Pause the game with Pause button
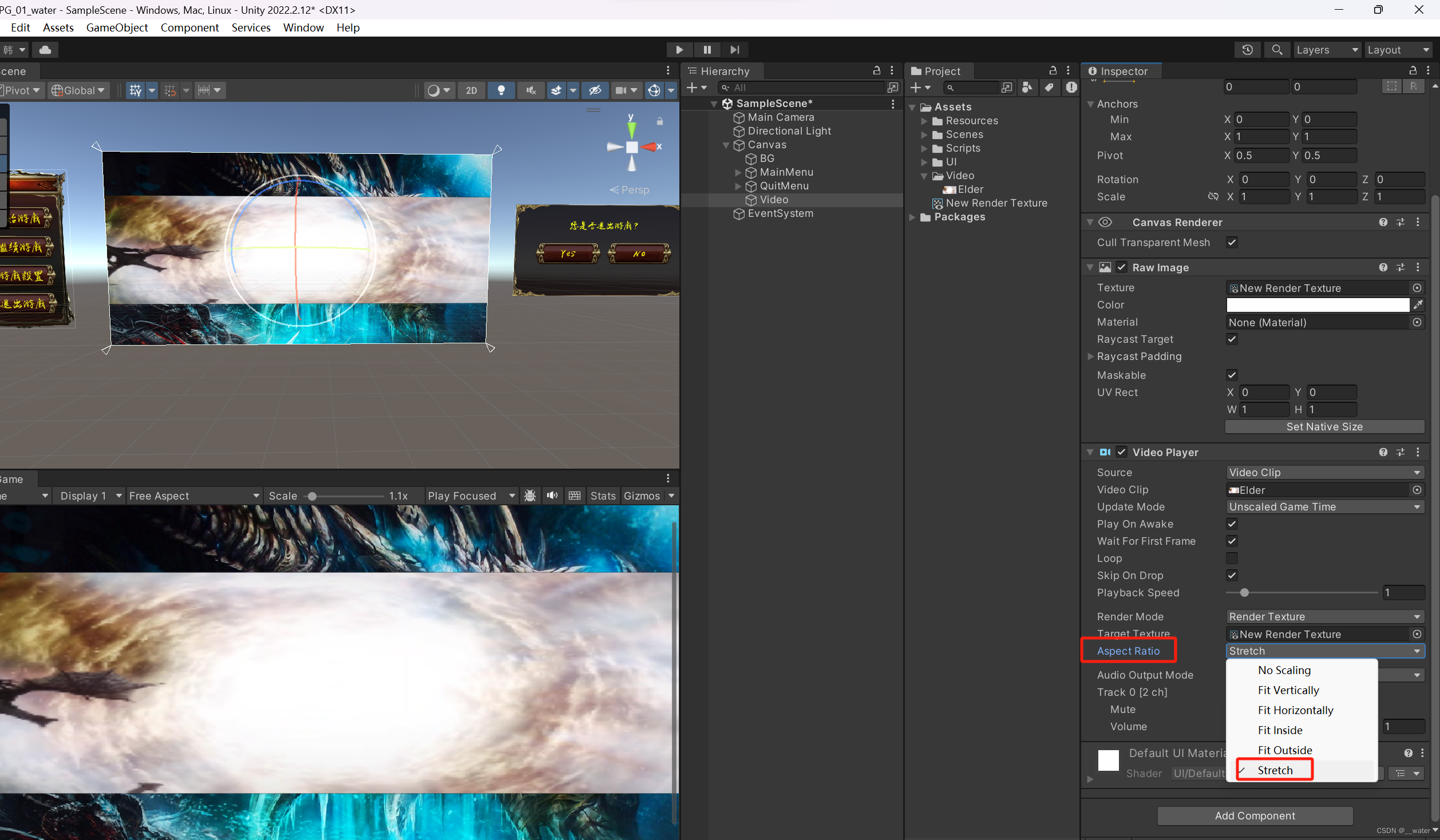 point(707,50)
